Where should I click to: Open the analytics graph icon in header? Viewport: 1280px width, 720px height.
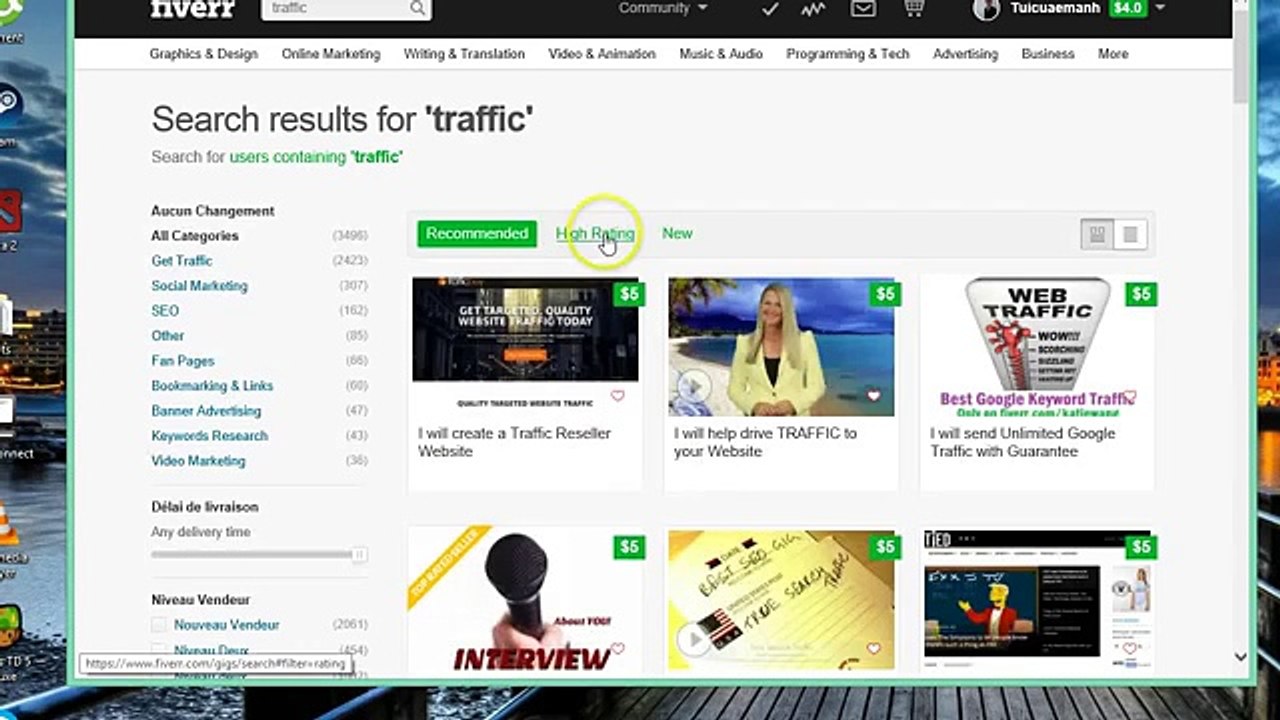click(812, 9)
